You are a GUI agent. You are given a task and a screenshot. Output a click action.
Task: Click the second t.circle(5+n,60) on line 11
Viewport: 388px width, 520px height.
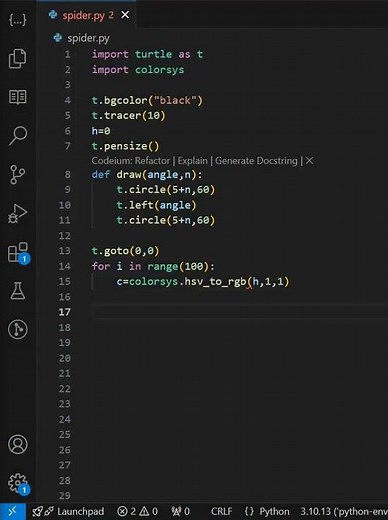[166, 220]
